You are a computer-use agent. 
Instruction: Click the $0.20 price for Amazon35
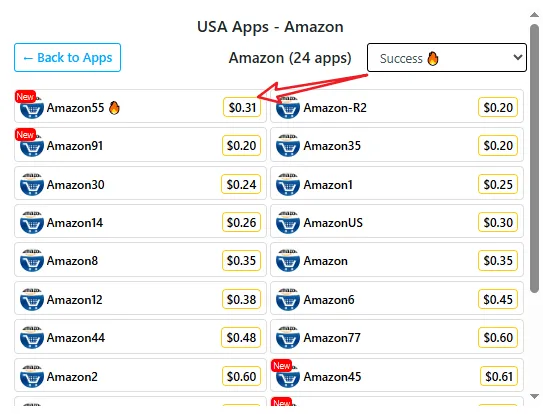click(x=498, y=146)
